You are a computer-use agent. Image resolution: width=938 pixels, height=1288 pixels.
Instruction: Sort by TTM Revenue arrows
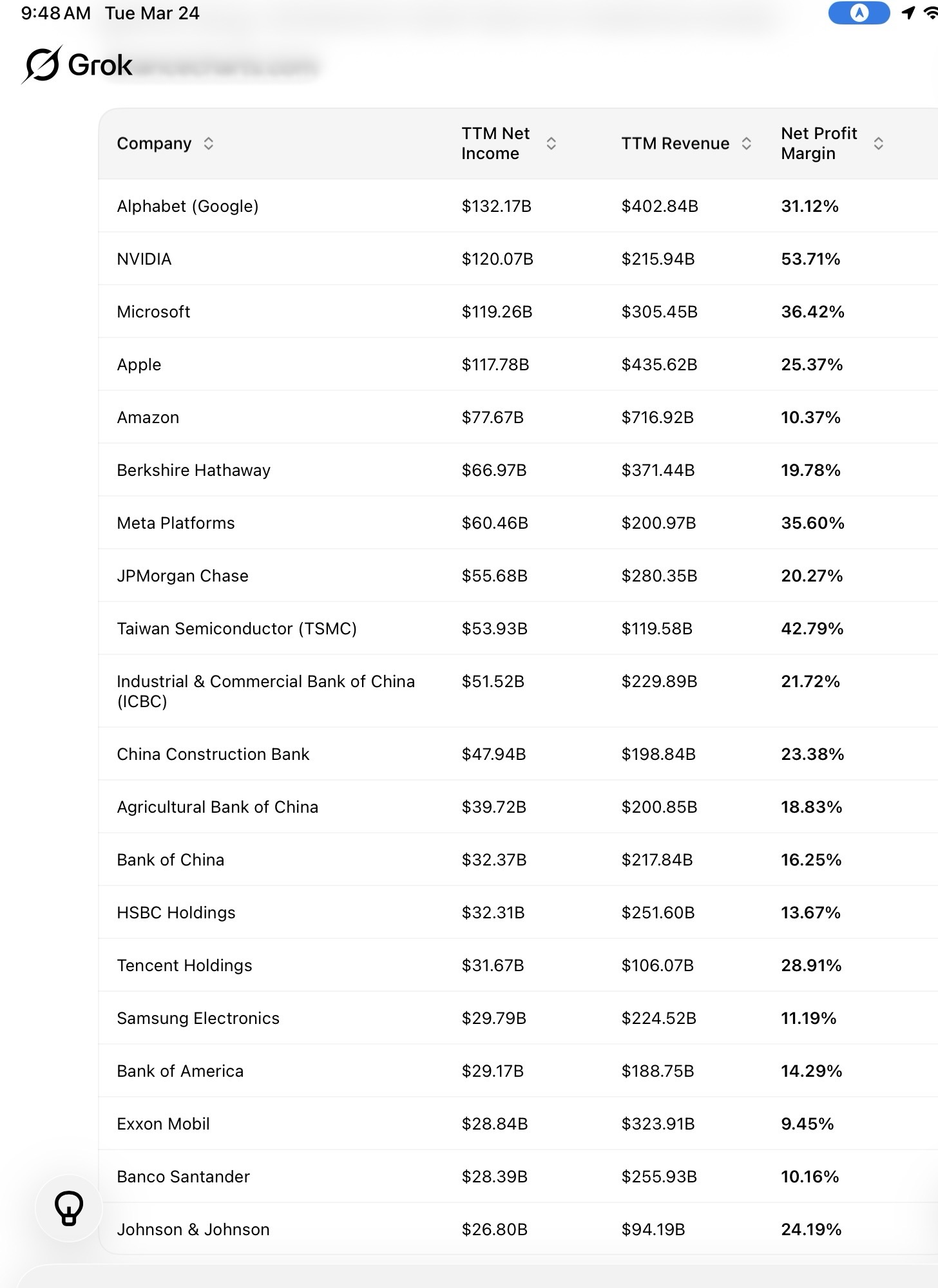[x=746, y=144]
